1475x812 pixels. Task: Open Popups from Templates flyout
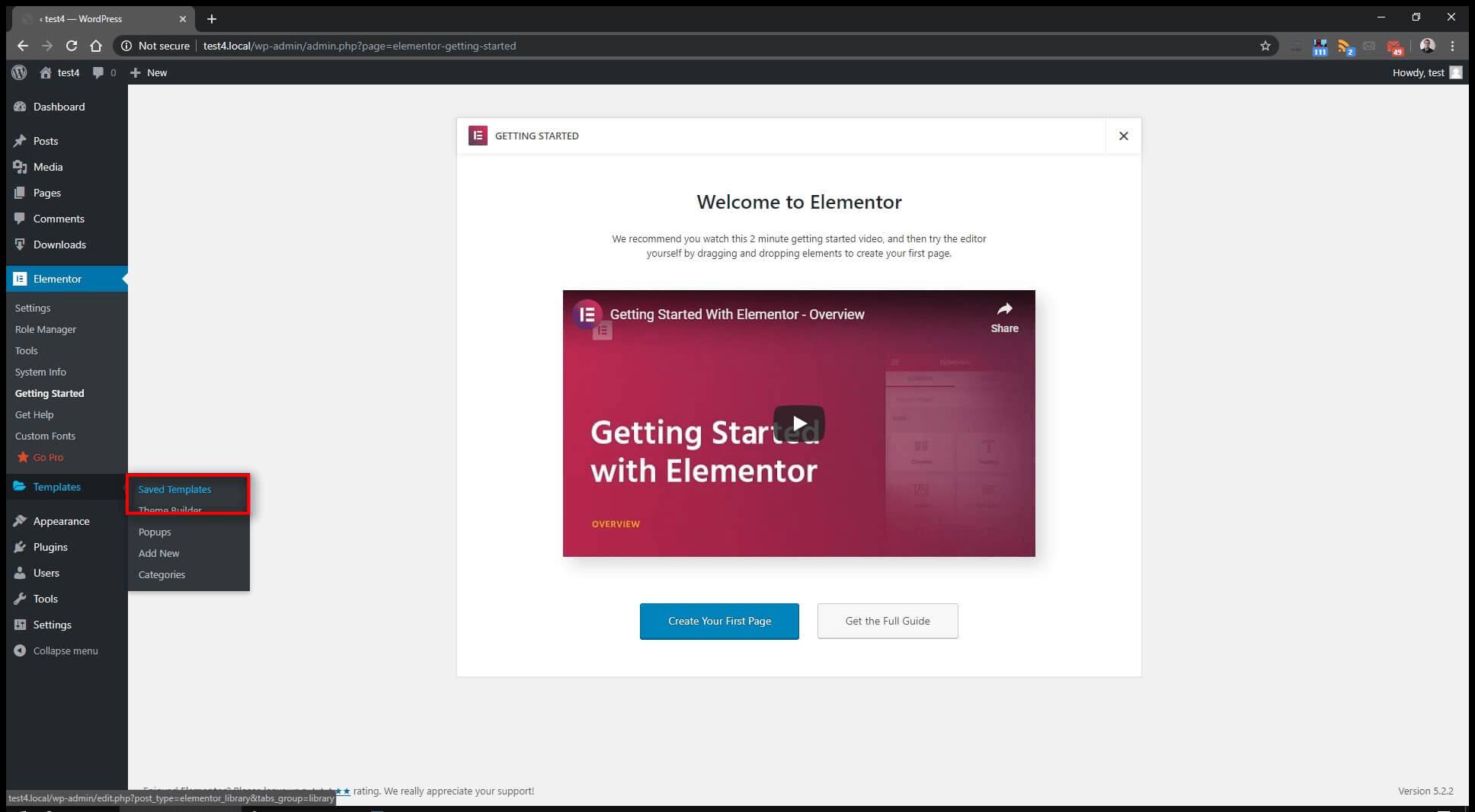tap(155, 532)
